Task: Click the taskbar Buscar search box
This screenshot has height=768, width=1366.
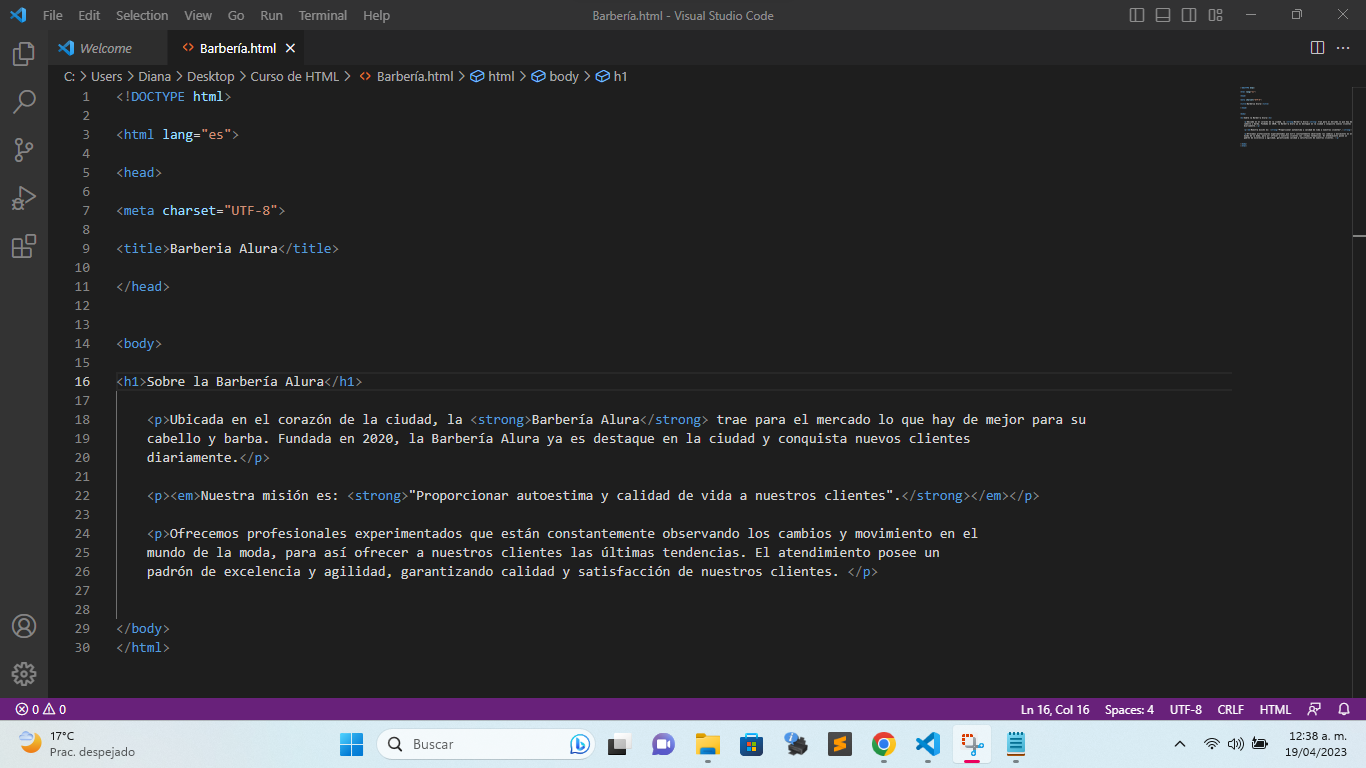Action: pos(485,744)
